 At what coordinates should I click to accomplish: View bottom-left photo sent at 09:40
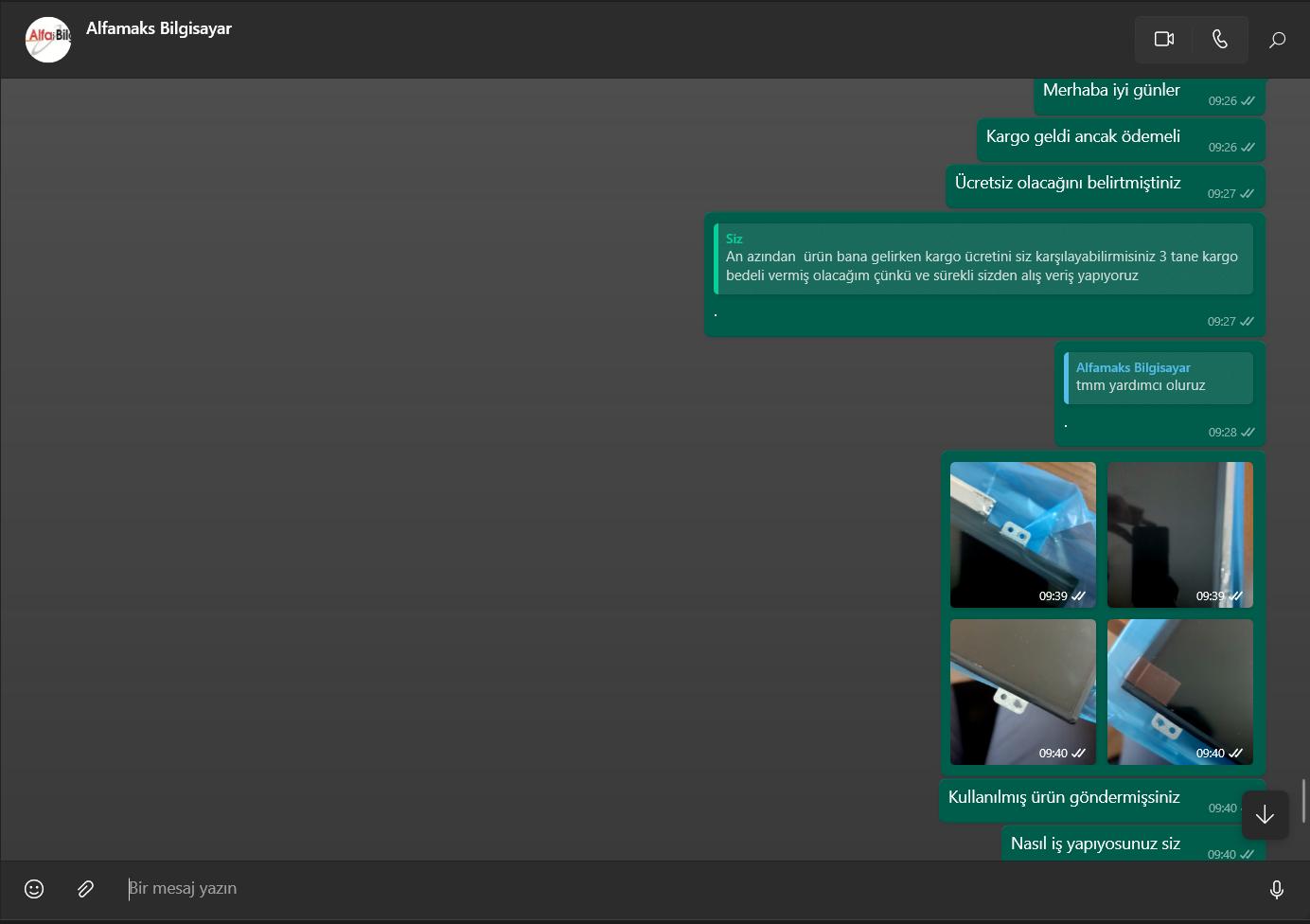click(1022, 691)
